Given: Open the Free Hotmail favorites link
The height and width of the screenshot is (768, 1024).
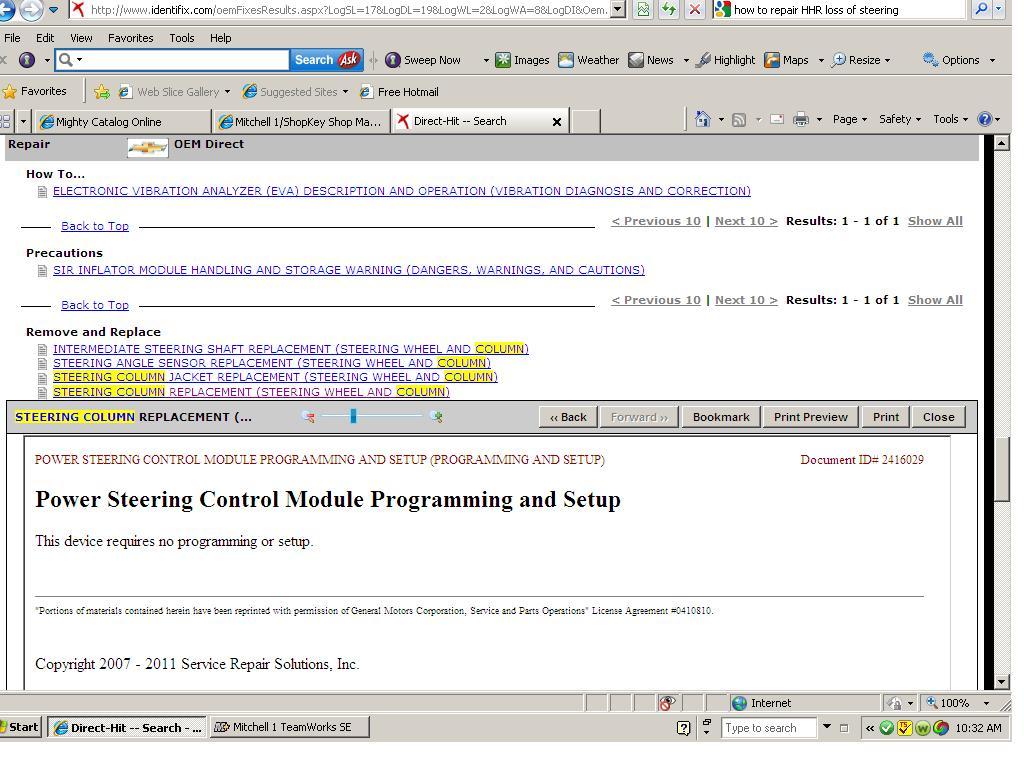Looking at the screenshot, I should click(400, 92).
